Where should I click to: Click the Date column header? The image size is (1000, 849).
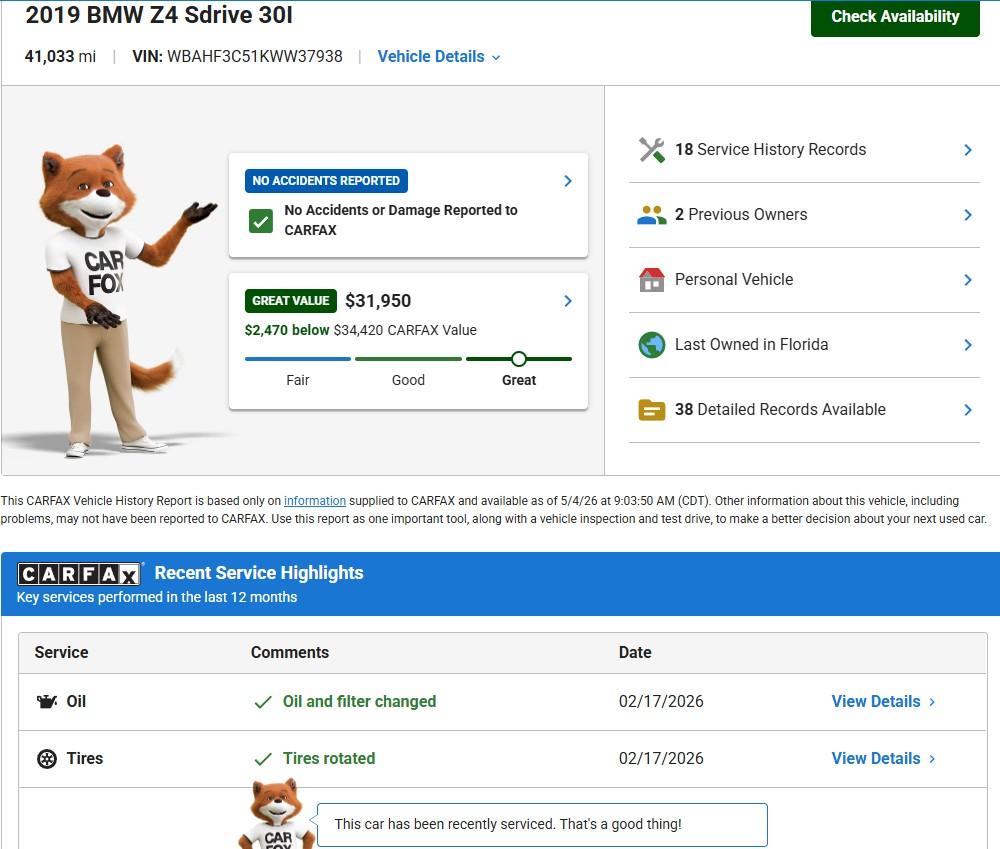[x=635, y=653]
